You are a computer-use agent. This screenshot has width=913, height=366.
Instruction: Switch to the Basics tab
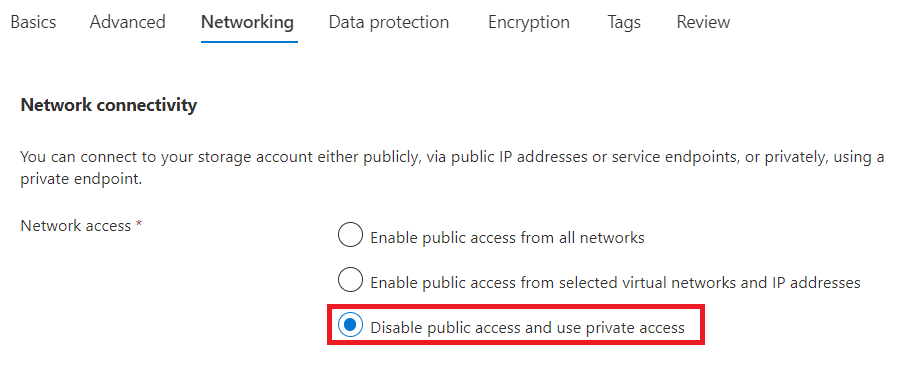point(34,22)
